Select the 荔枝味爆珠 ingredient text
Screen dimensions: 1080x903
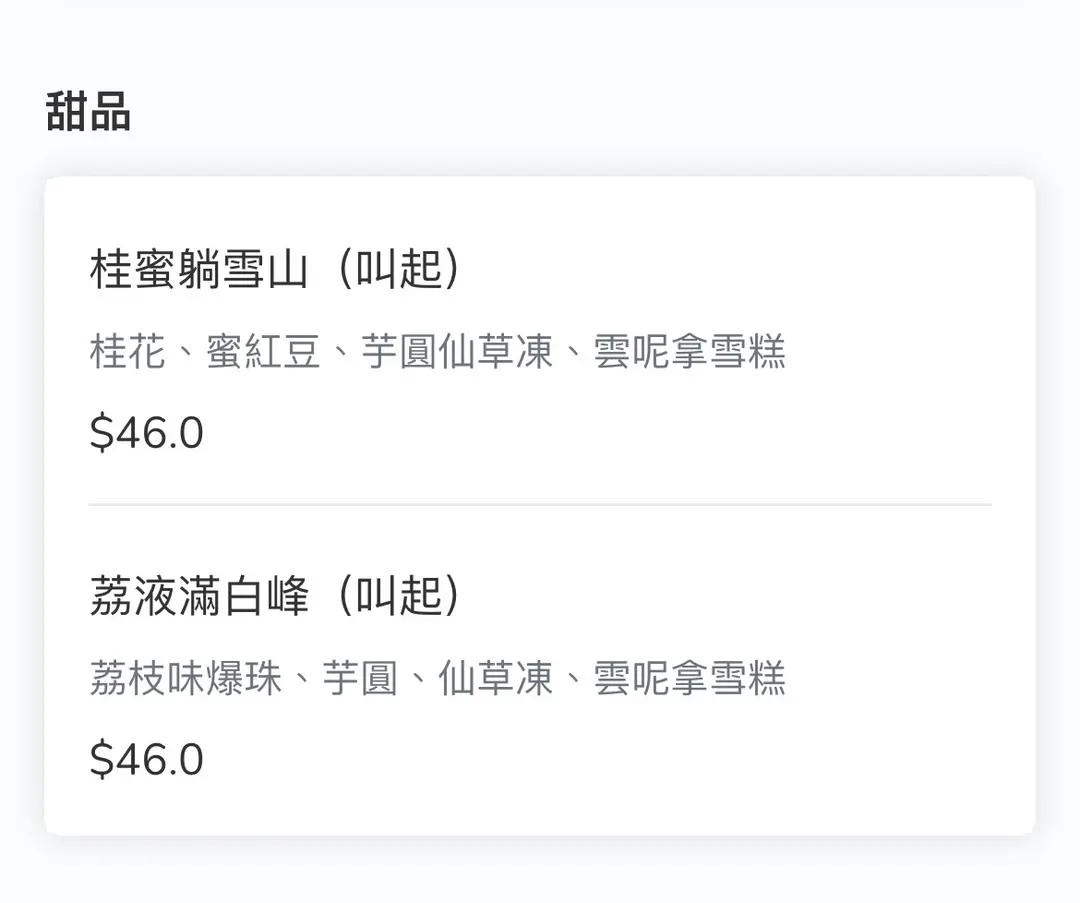(186, 678)
